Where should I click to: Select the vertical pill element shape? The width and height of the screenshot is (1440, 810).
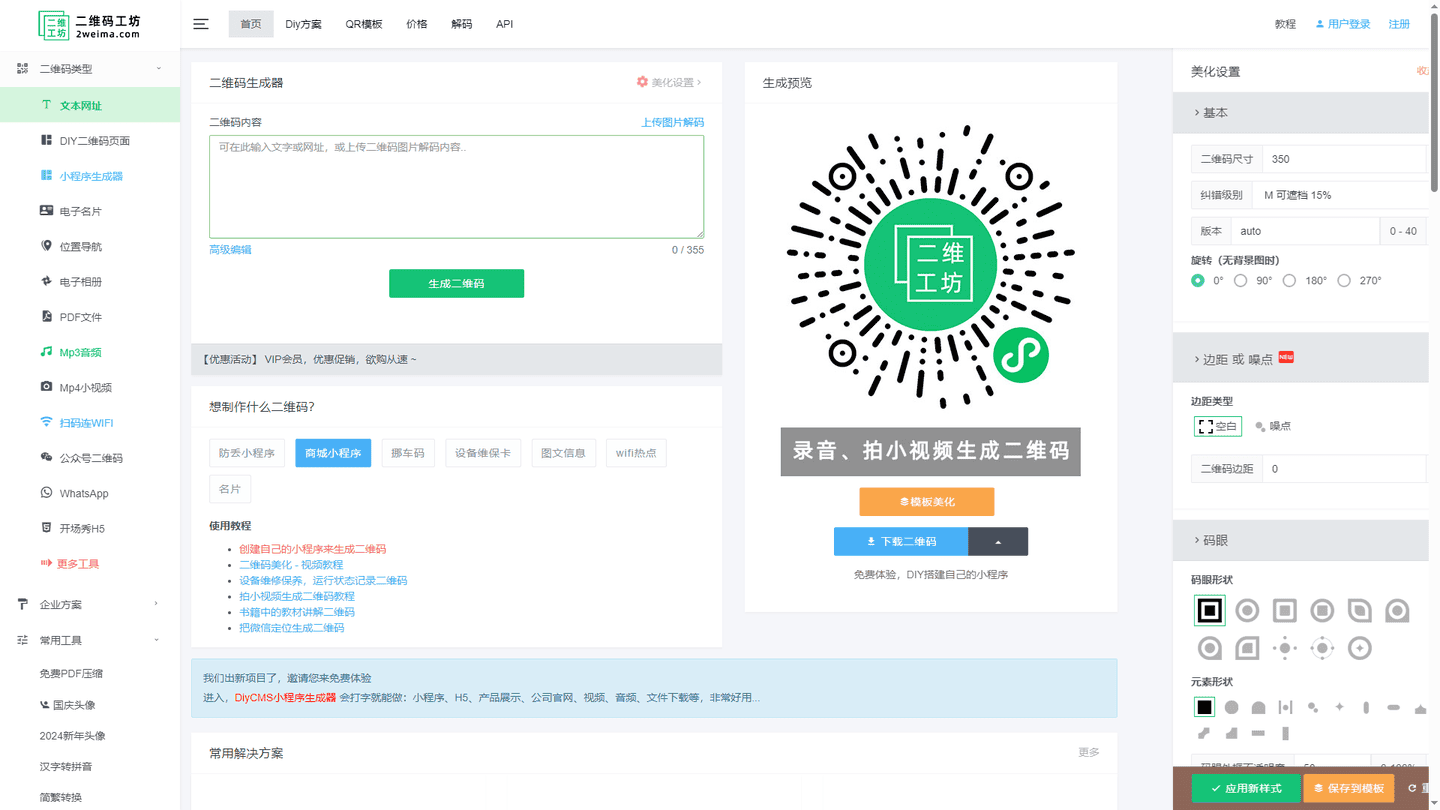[1366, 707]
